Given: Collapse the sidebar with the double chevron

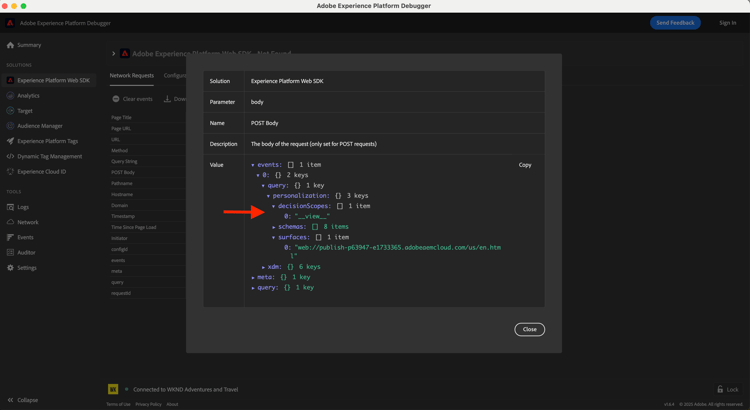Looking at the screenshot, I should pos(10,400).
